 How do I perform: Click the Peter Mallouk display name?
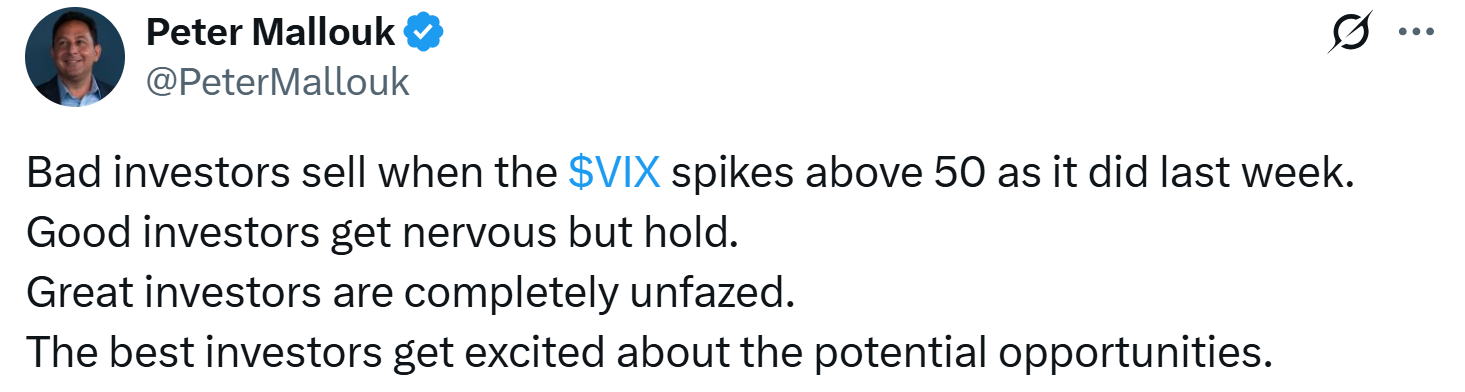point(270,35)
